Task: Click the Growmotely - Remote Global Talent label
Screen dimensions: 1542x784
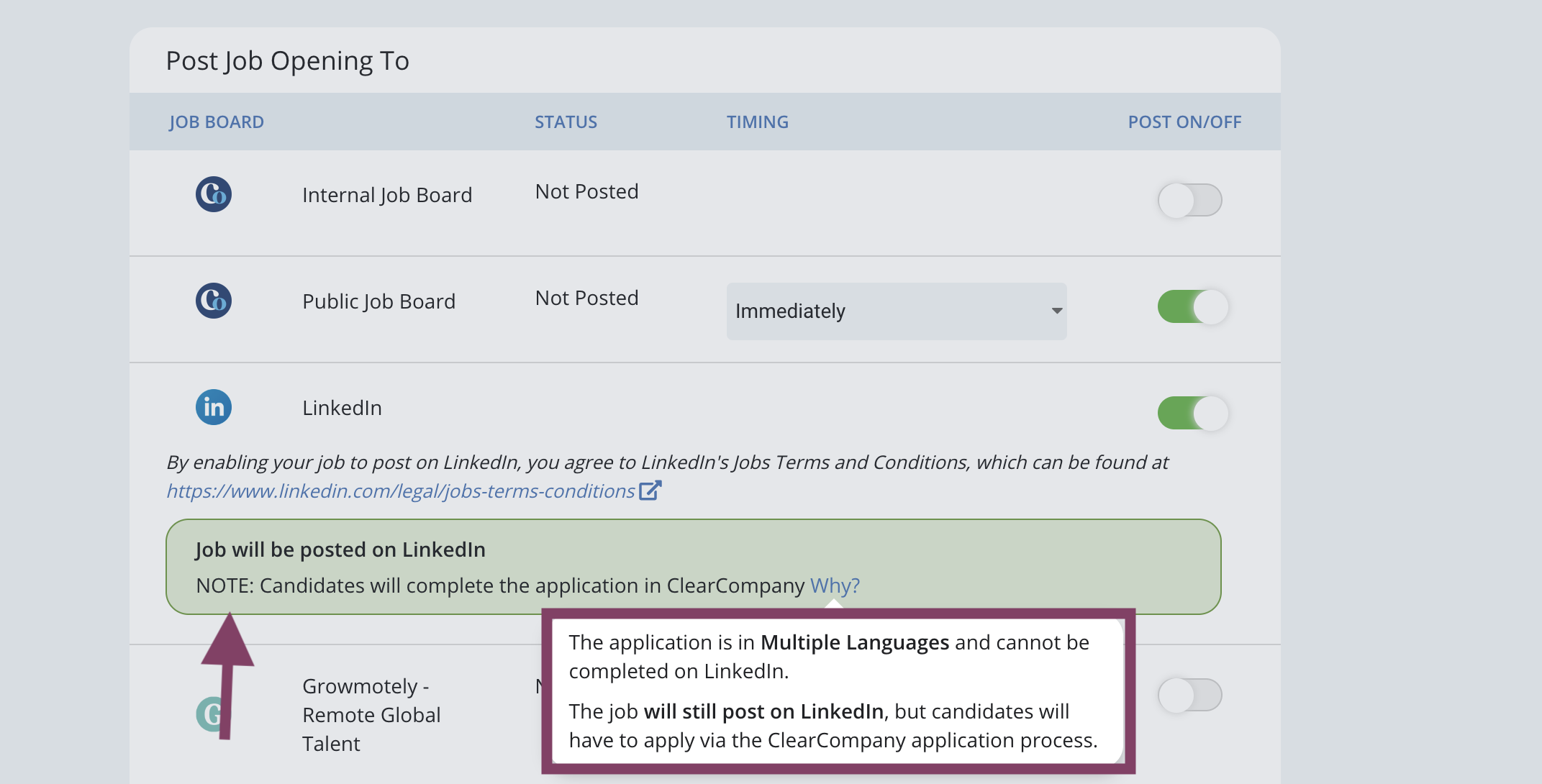Action: click(371, 715)
